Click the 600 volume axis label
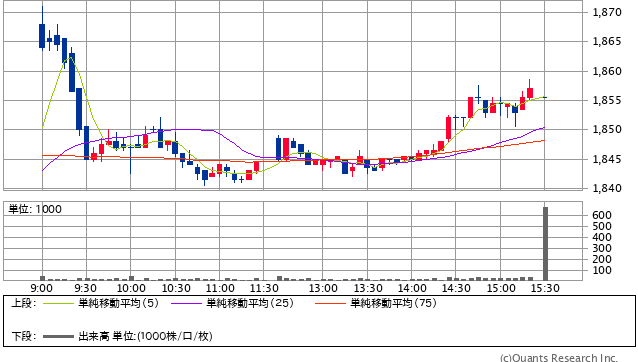 click(x=602, y=215)
